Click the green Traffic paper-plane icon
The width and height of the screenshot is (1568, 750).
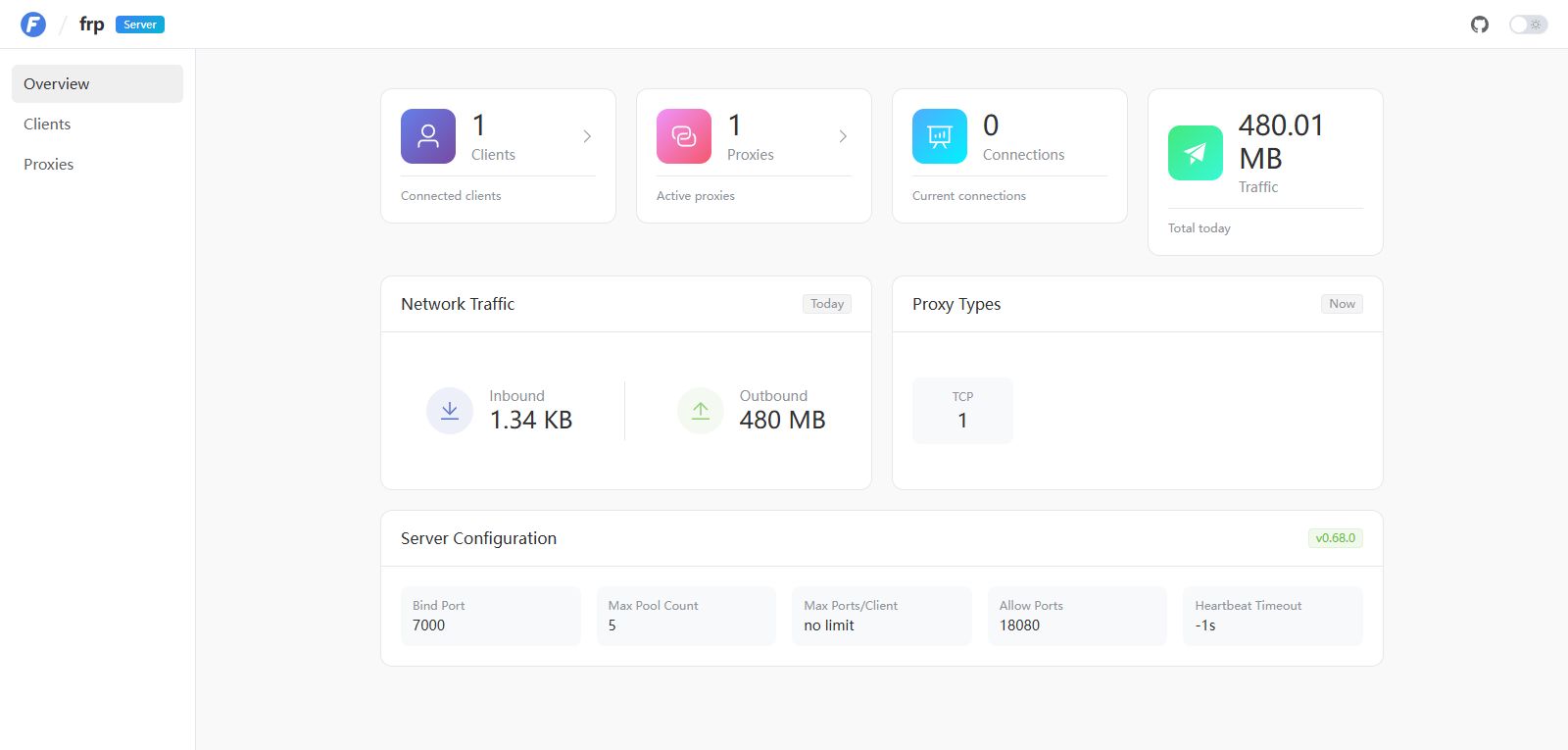click(1196, 153)
